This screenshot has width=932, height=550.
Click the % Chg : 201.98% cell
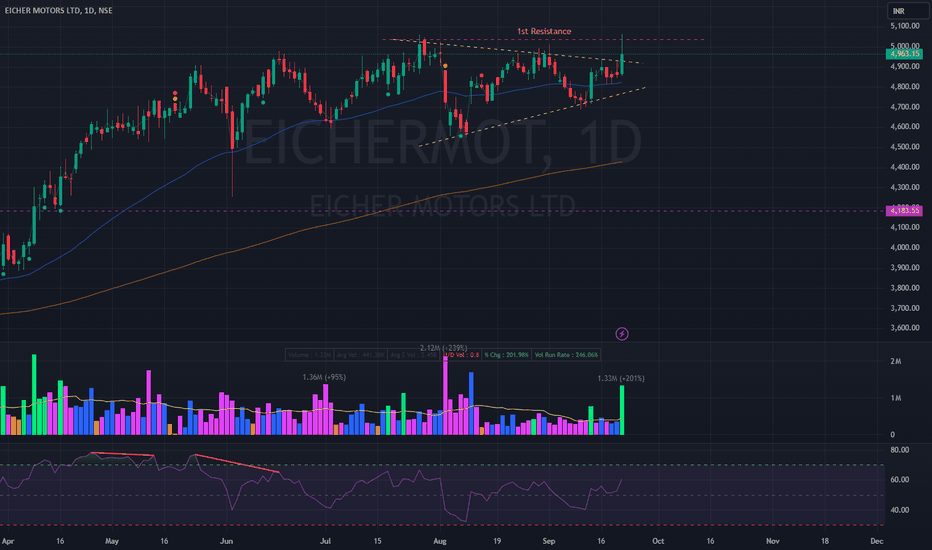point(506,355)
